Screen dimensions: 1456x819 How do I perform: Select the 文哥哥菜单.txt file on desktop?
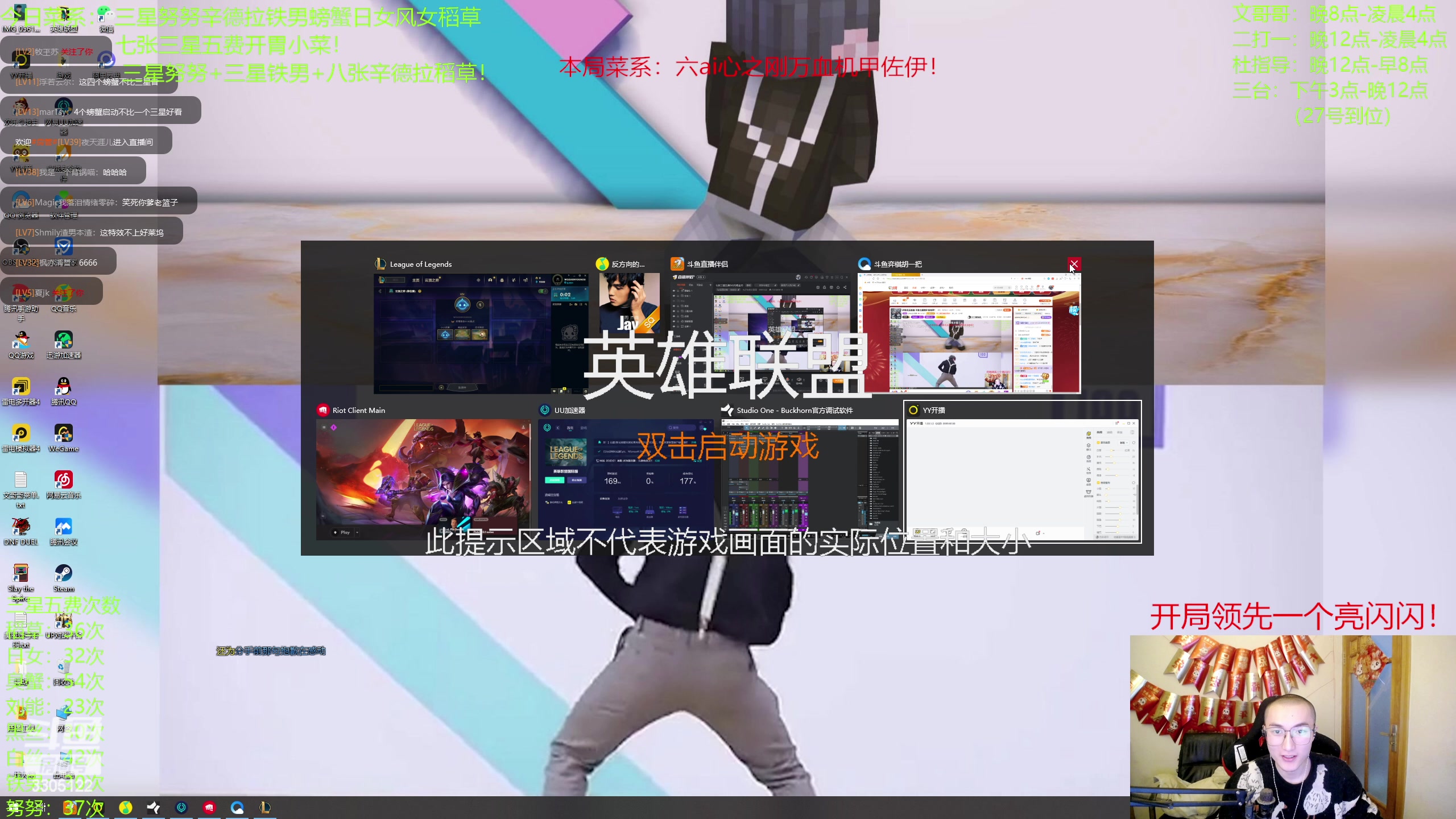(21, 488)
